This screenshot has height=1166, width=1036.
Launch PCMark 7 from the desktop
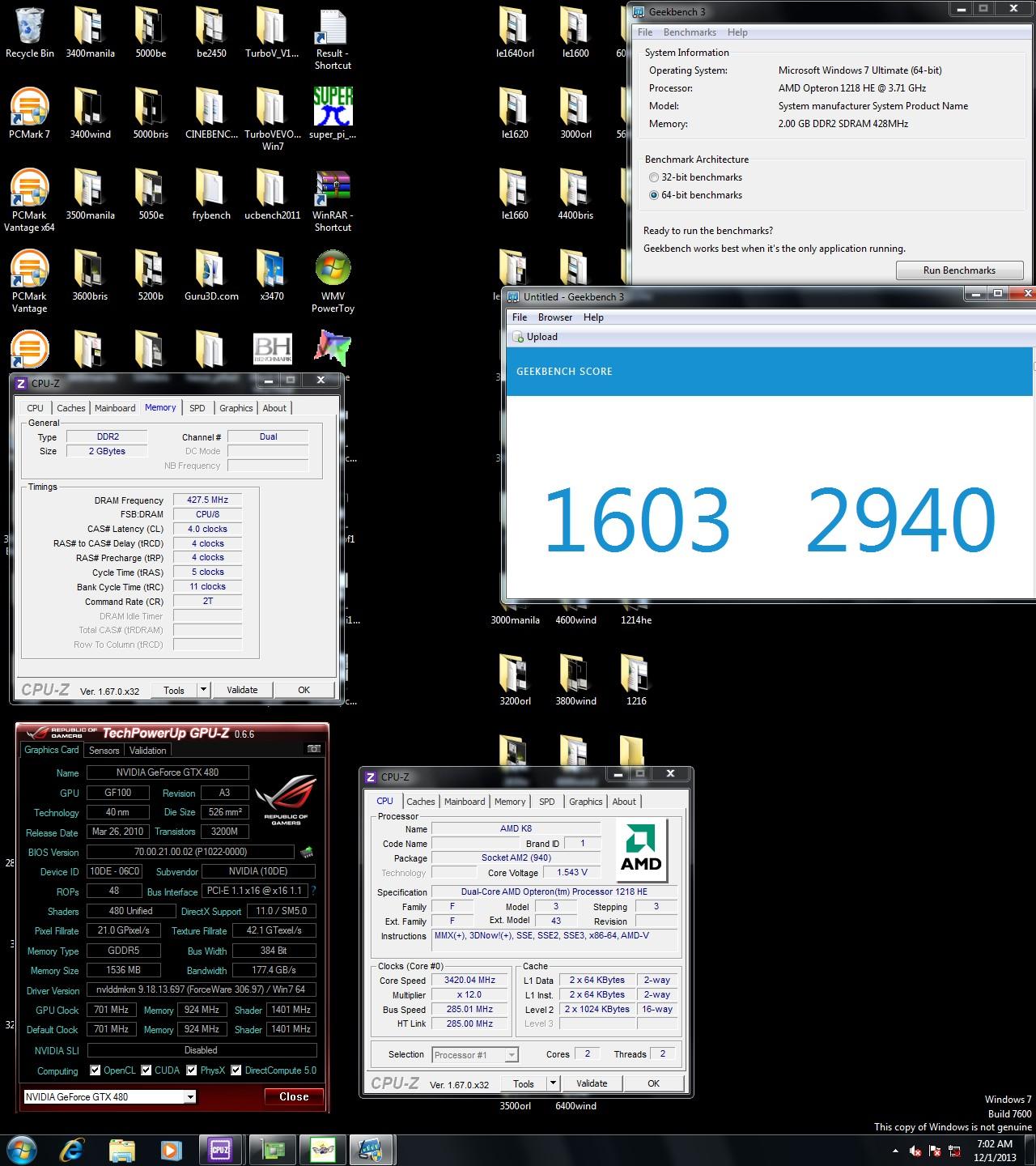(x=30, y=113)
